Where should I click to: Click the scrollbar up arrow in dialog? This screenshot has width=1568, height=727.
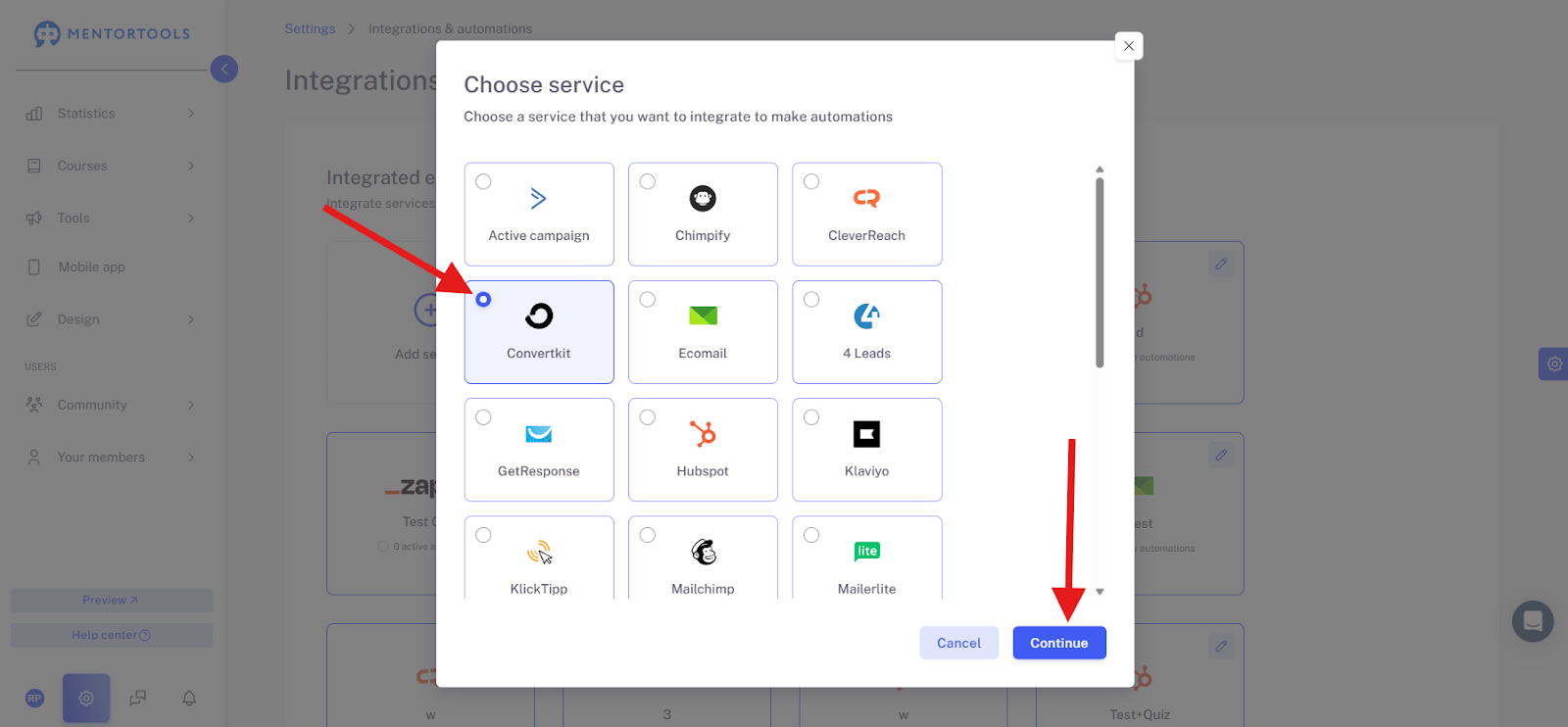[x=1100, y=170]
